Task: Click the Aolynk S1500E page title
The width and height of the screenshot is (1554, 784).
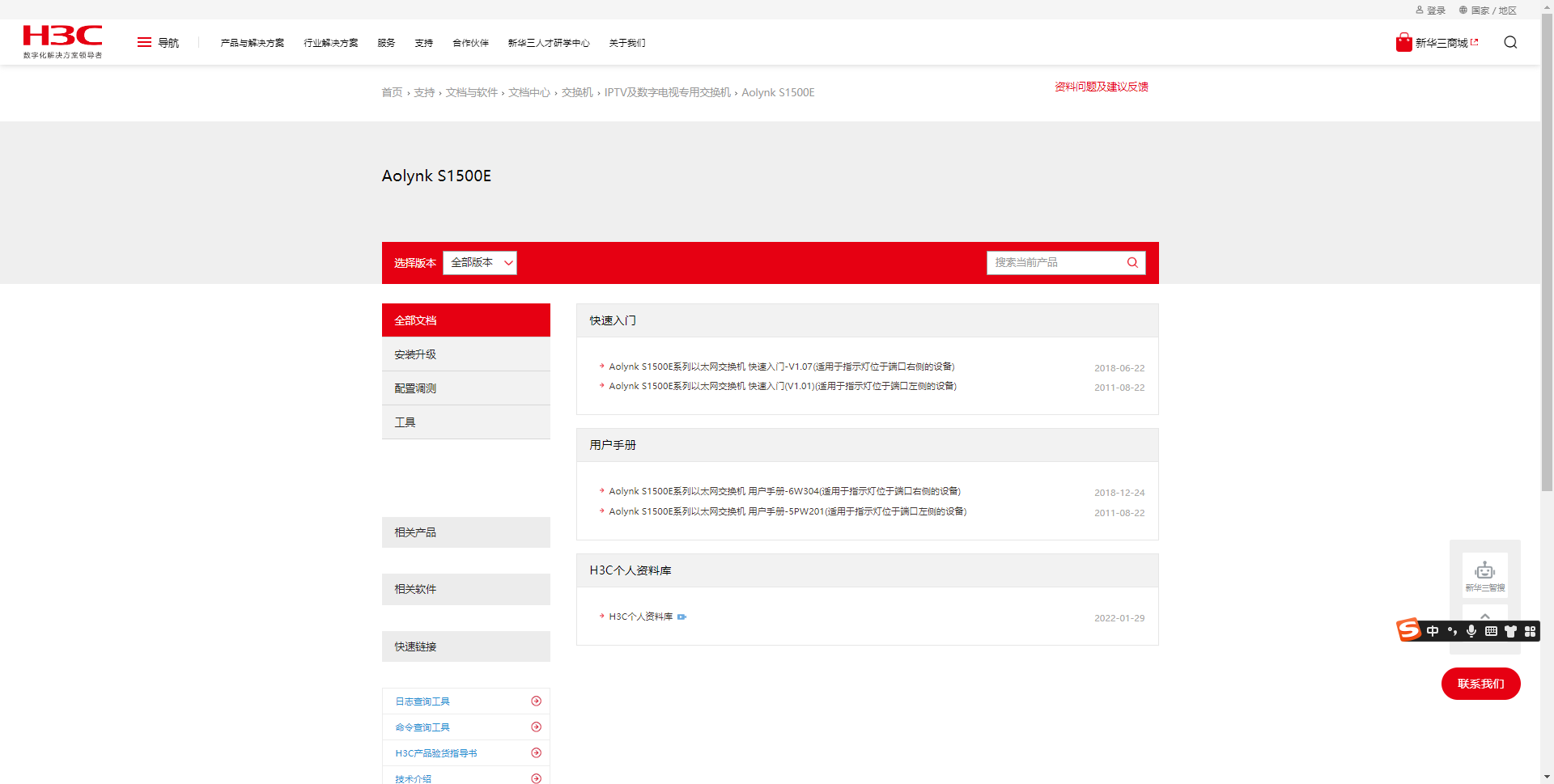Action: click(436, 176)
